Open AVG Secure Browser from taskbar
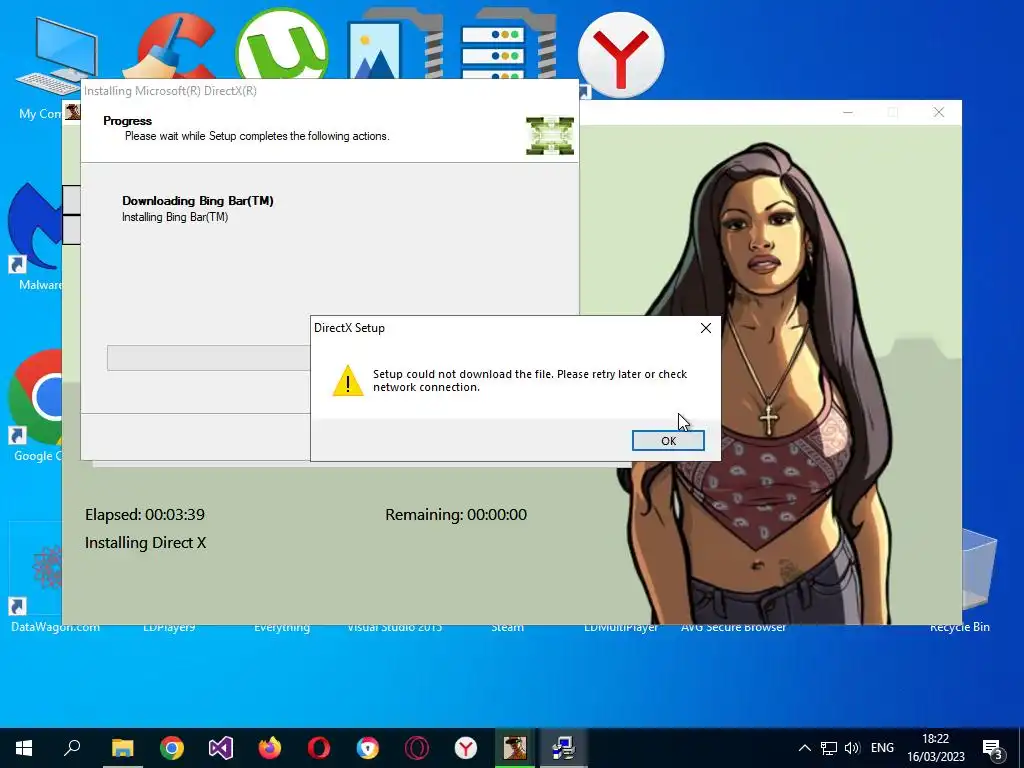Image resolution: width=1024 pixels, height=768 pixels. (x=368, y=748)
